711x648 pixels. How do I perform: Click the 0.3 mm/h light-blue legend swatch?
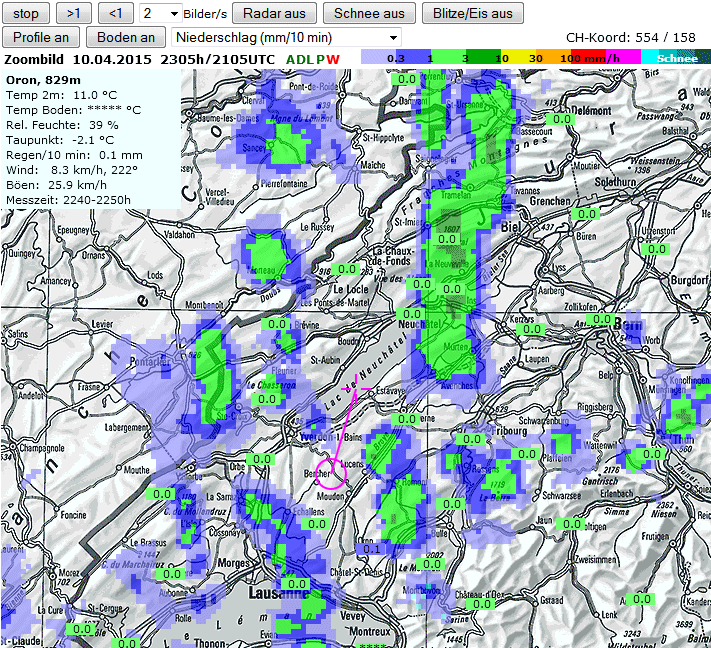(x=379, y=57)
